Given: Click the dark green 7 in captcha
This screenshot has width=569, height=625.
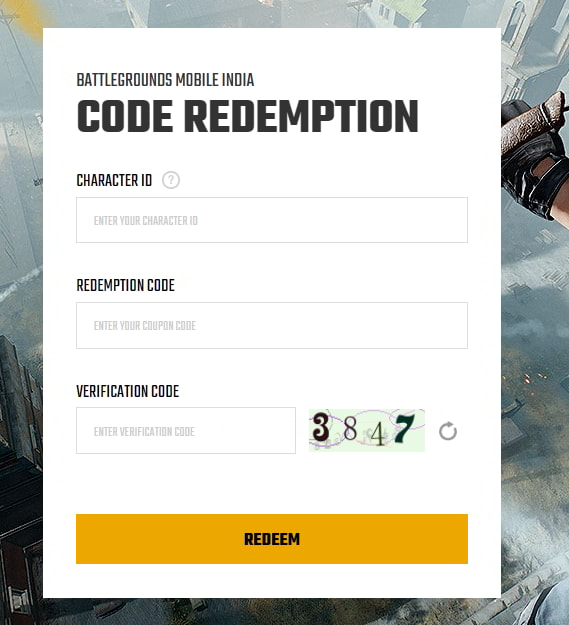Looking at the screenshot, I should (404, 428).
